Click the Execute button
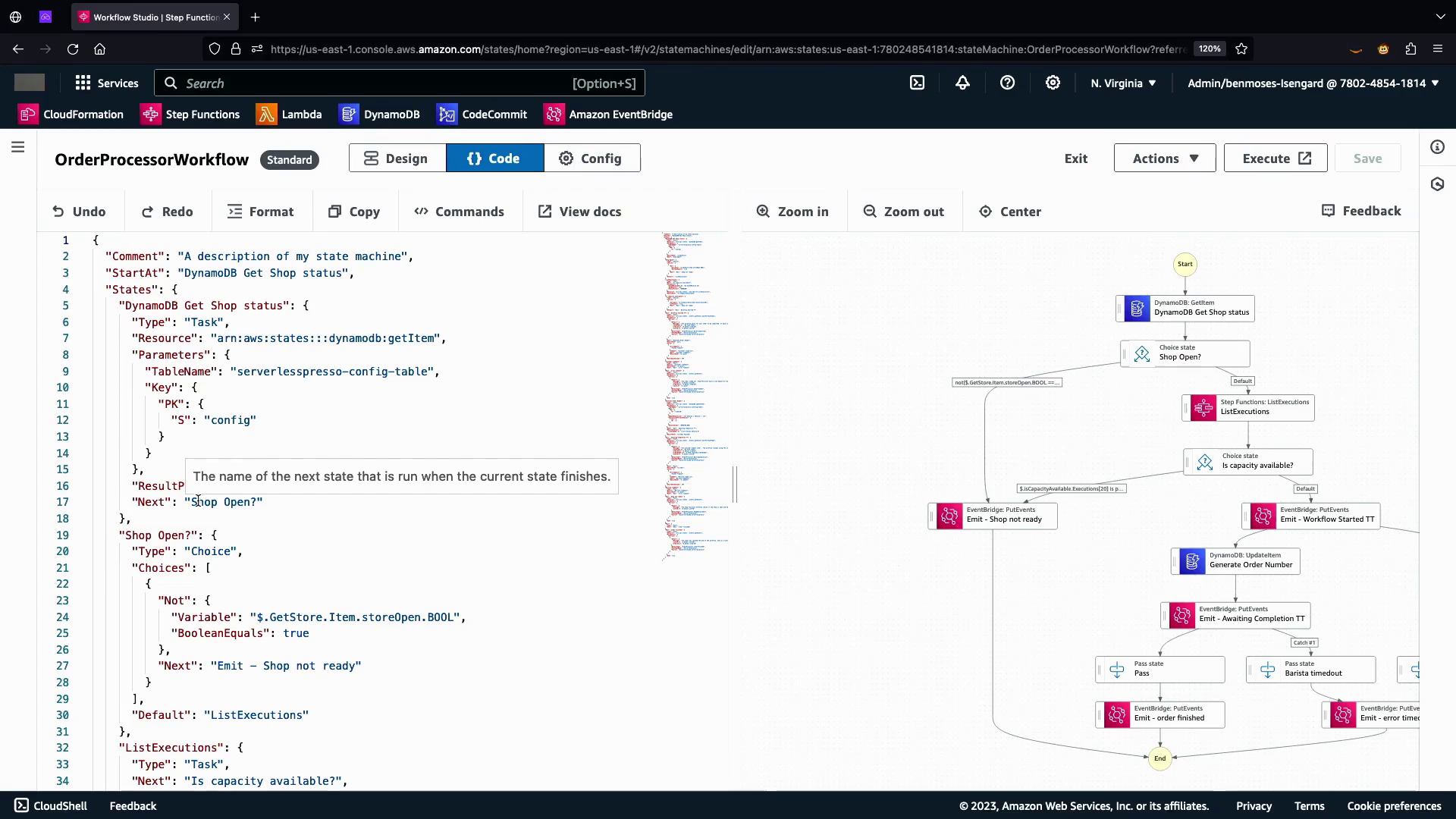Image resolution: width=1456 pixels, height=819 pixels. click(1276, 158)
